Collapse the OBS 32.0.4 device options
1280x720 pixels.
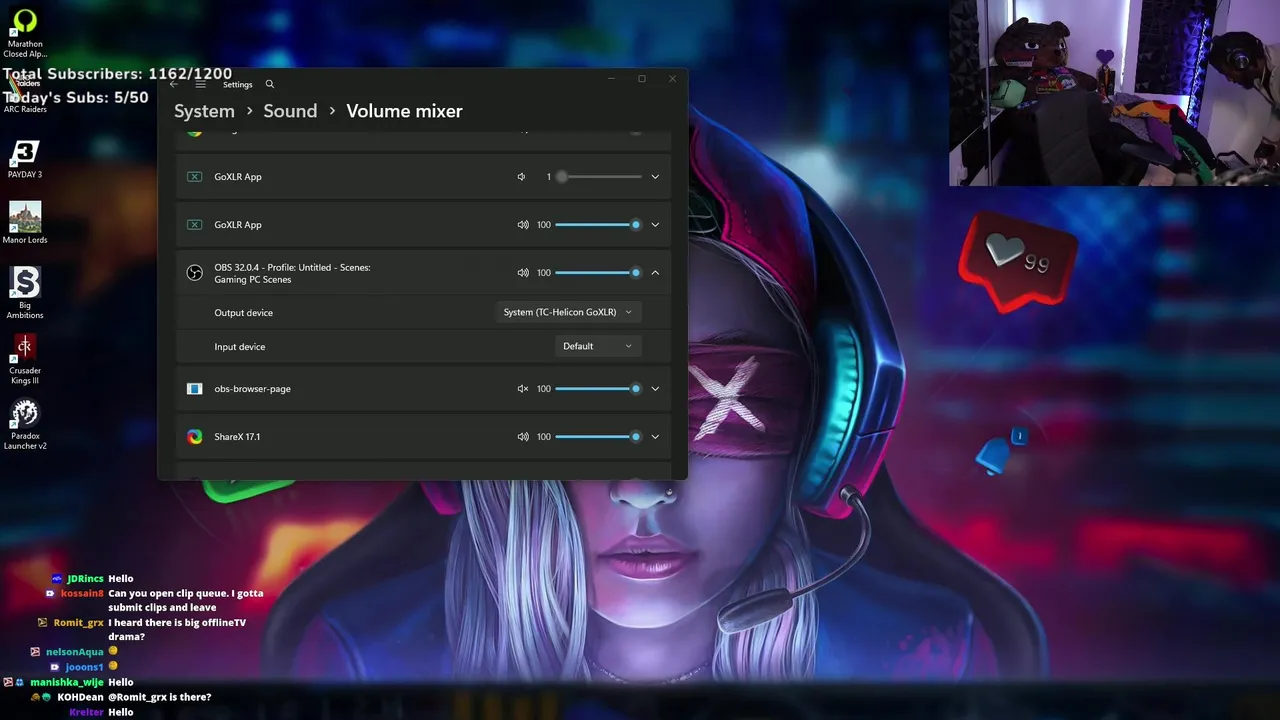pyautogui.click(x=655, y=273)
